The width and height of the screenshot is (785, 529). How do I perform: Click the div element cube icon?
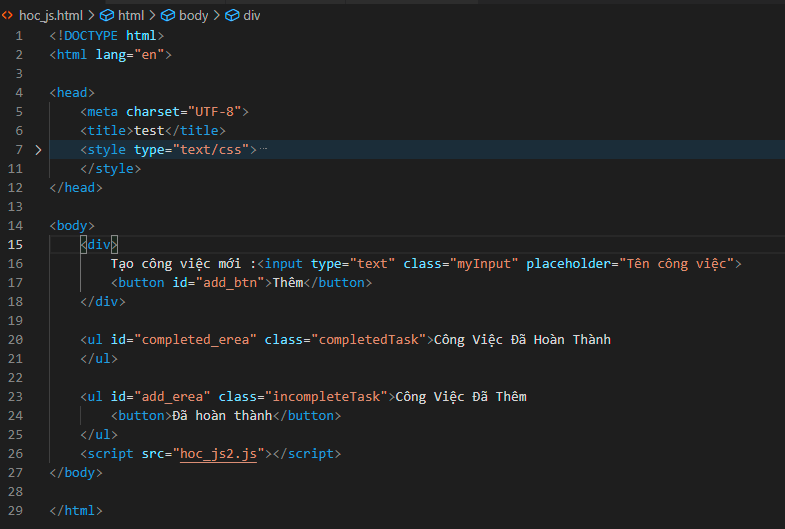coord(232,16)
